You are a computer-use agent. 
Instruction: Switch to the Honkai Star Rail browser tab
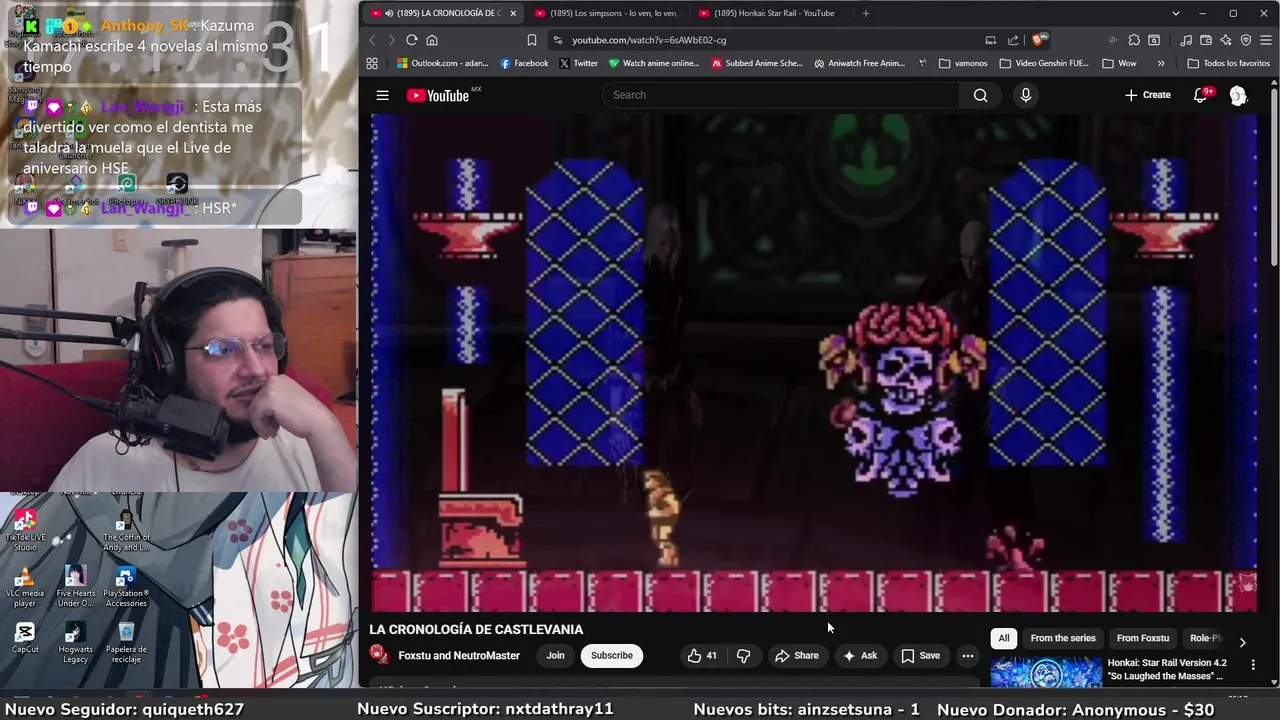click(x=770, y=13)
